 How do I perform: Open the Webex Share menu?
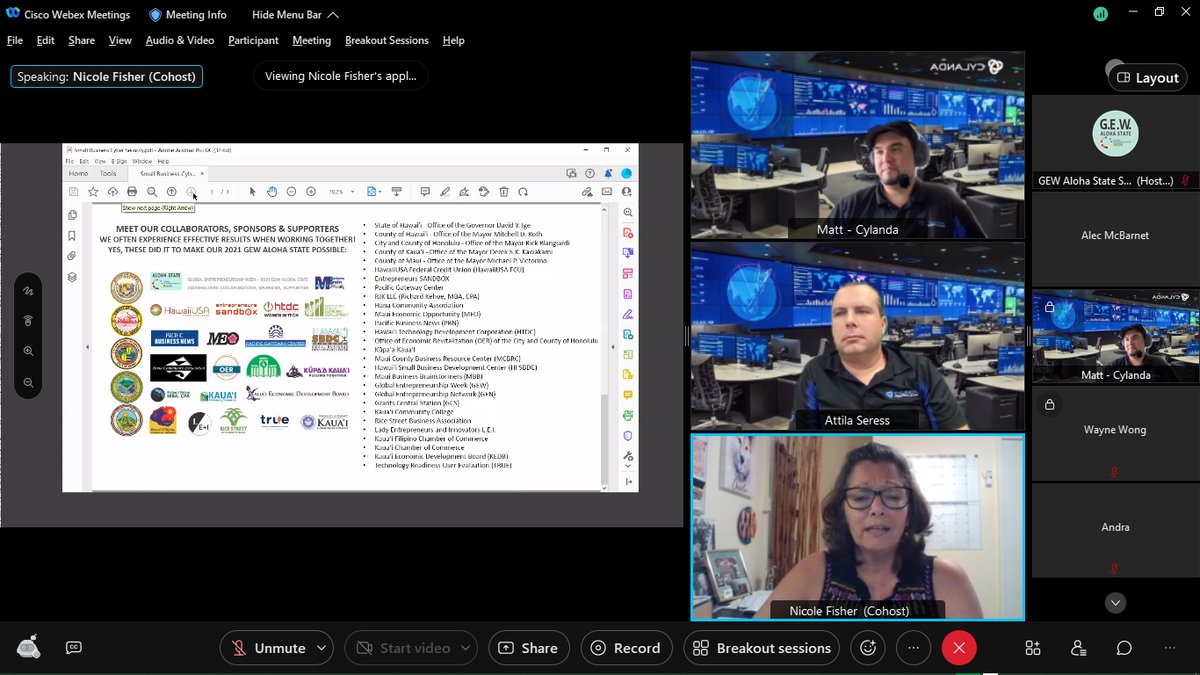coord(82,40)
